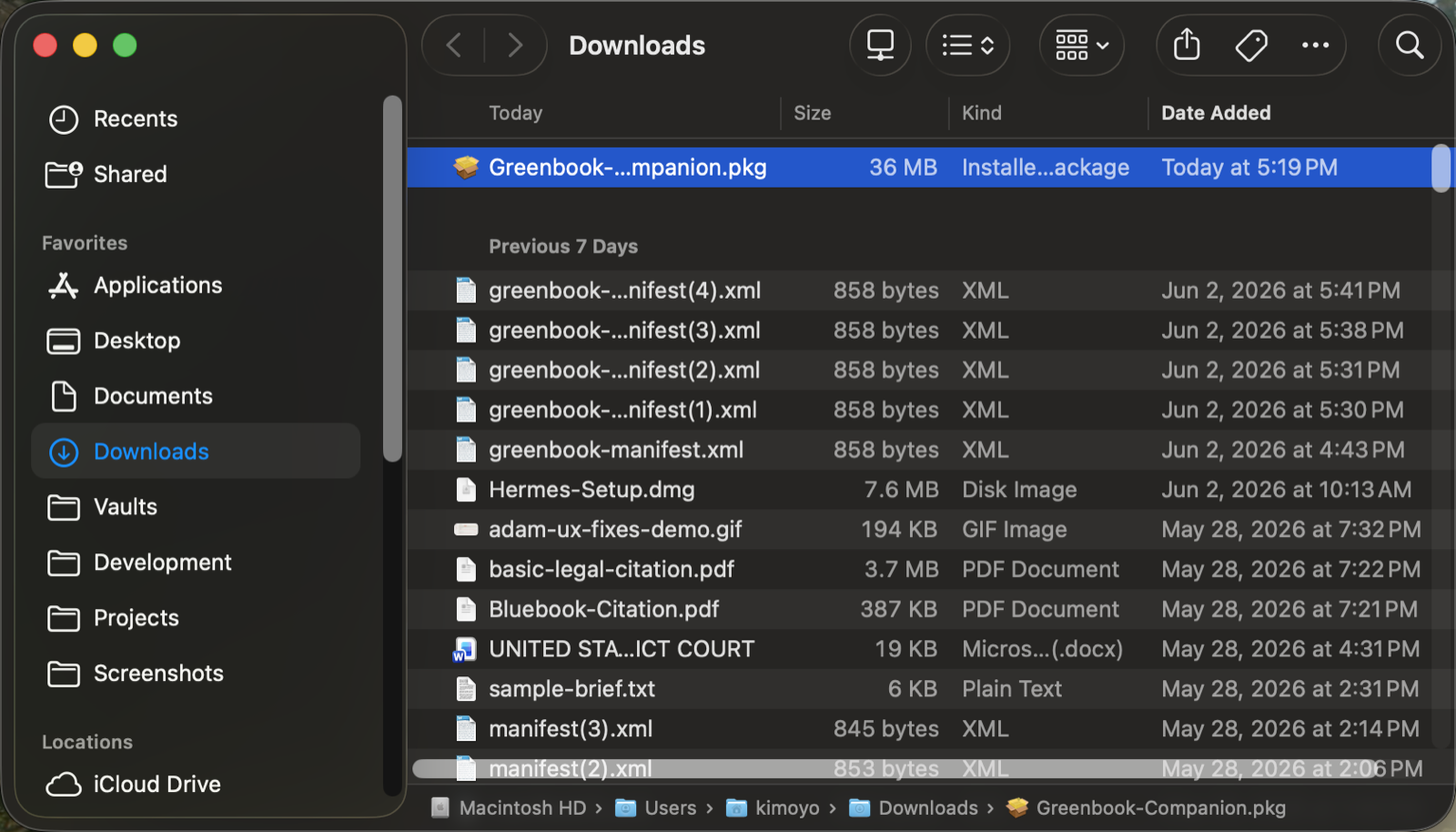Open the Vaults folder in sidebar
This screenshot has height=832, width=1456.
(196, 507)
